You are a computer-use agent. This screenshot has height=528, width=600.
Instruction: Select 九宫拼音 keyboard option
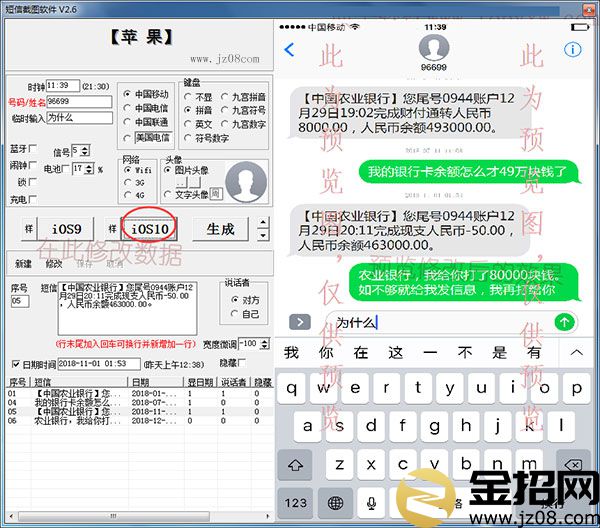[x=243, y=97]
